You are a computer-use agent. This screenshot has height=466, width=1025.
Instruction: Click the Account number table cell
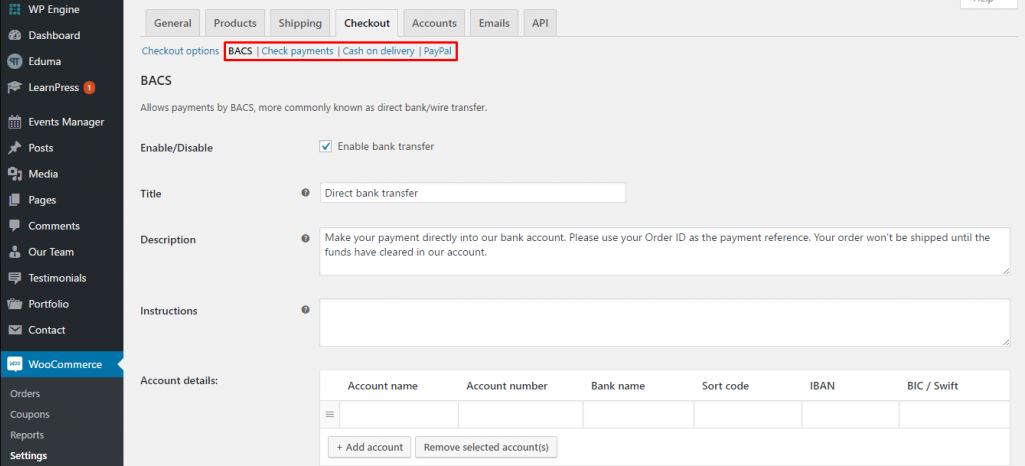[520, 414]
